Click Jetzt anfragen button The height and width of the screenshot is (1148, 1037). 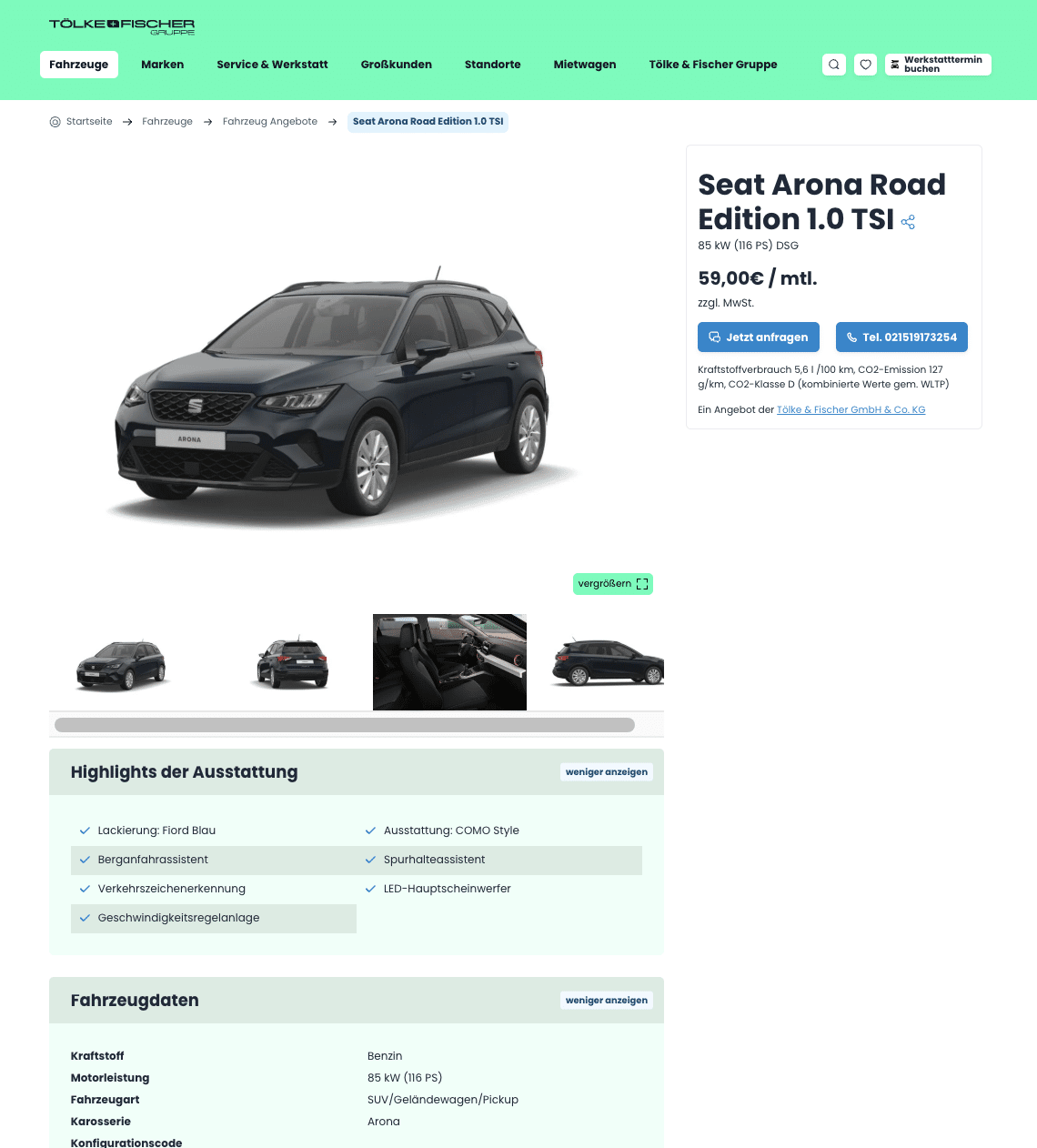[759, 337]
